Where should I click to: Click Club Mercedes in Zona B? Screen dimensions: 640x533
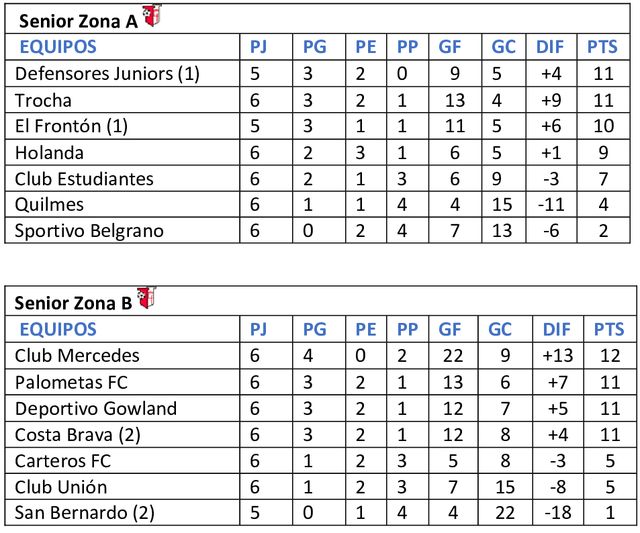pos(77,355)
